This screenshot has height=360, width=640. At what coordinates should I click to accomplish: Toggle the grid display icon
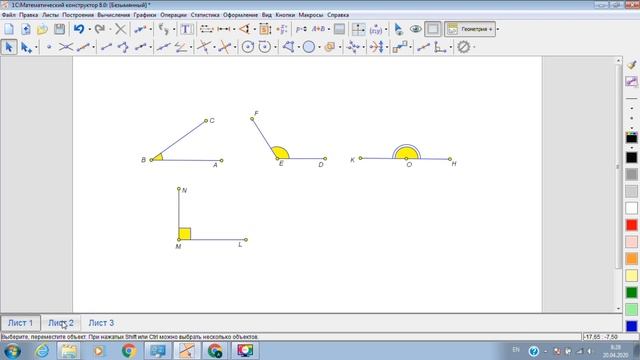click(358, 29)
